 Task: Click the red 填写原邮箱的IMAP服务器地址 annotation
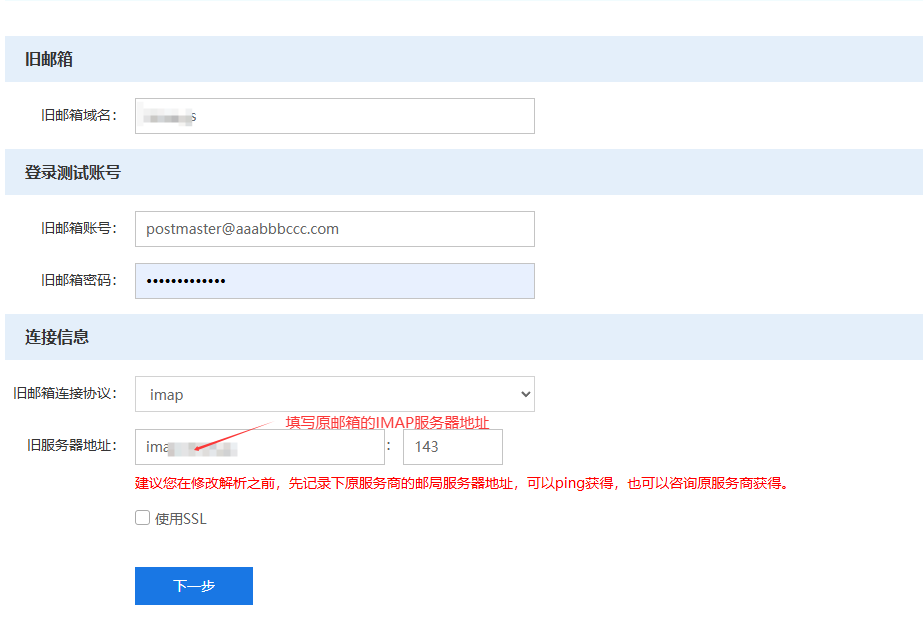tap(387, 422)
